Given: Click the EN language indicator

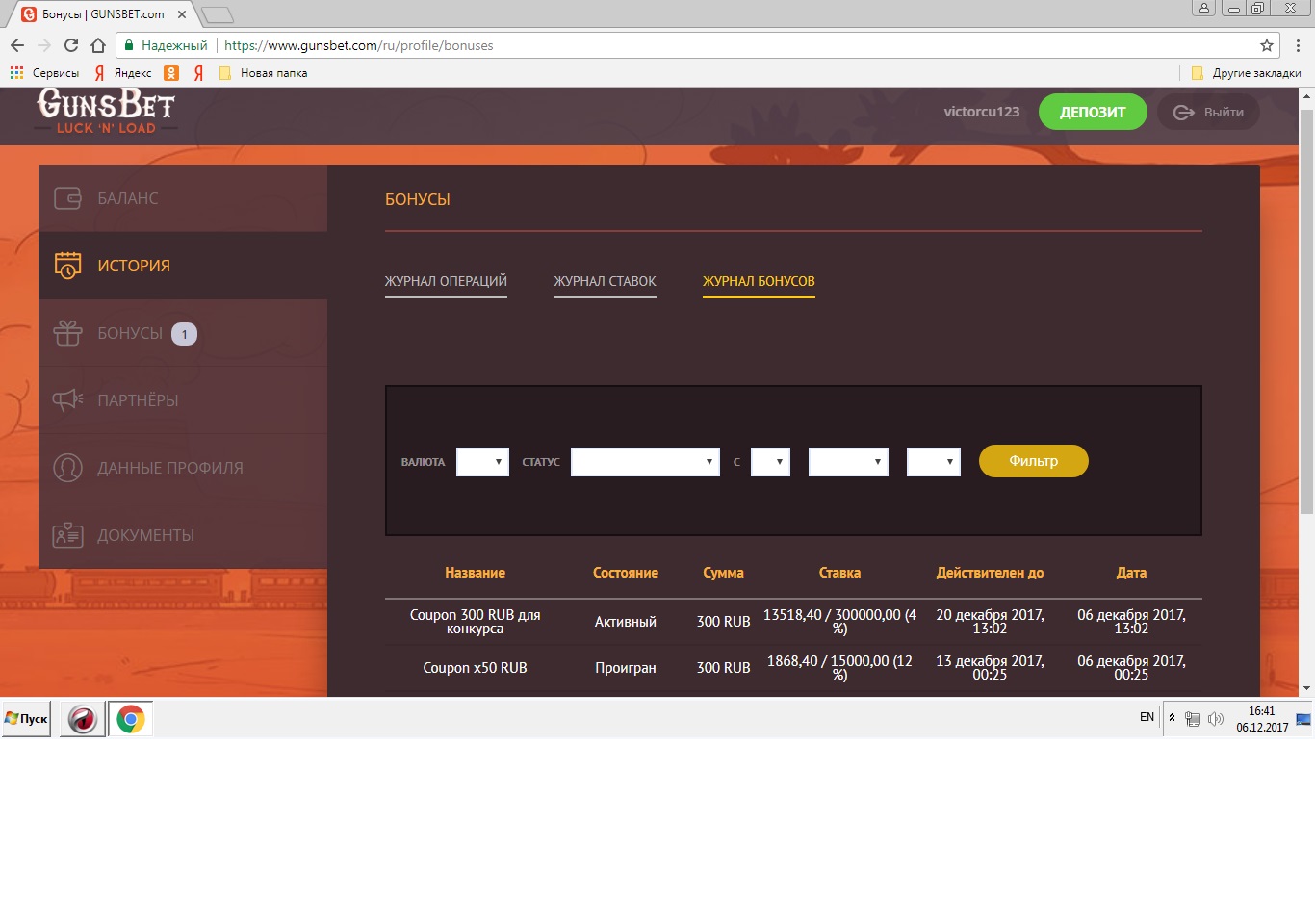Looking at the screenshot, I should [x=1147, y=717].
